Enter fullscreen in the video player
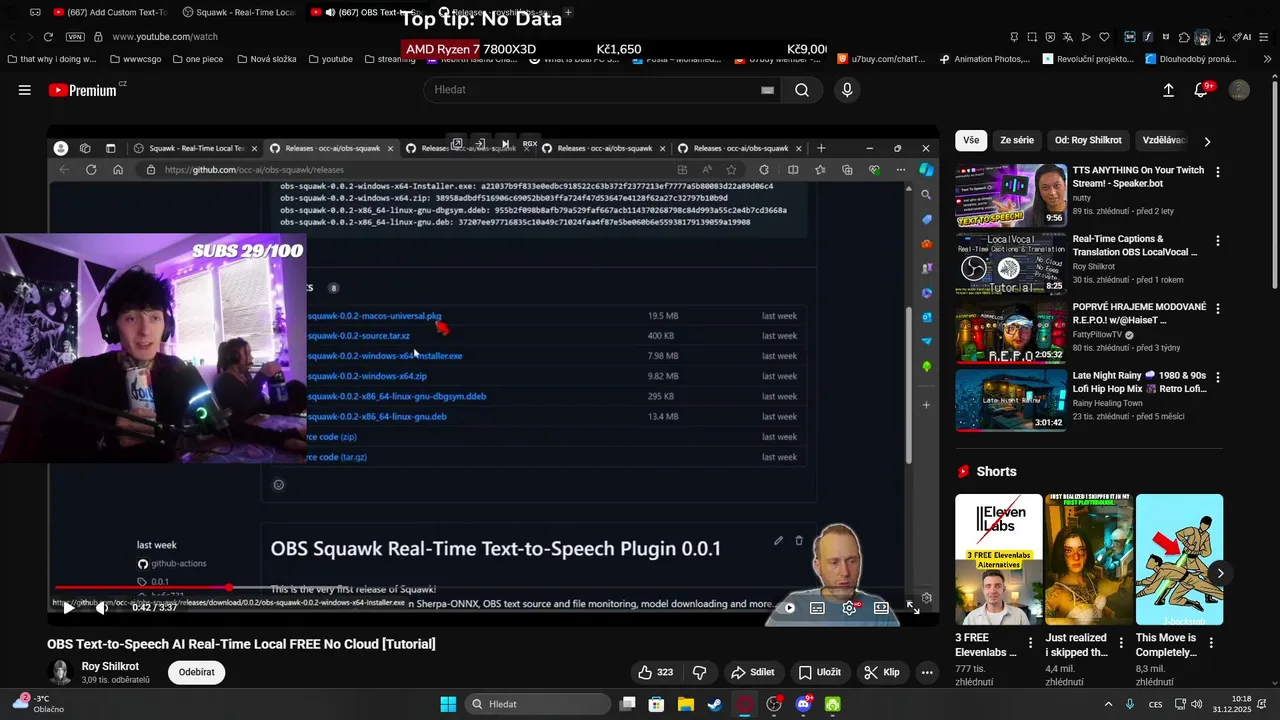Screen dimensions: 1280x720 pyautogui.click(x=913, y=607)
